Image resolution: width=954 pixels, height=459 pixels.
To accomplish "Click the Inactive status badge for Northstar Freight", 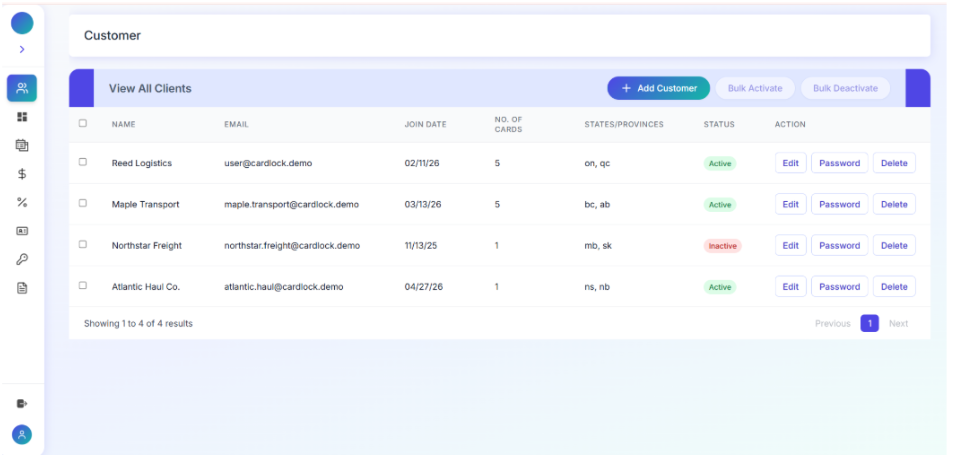I will pos(723,246).
